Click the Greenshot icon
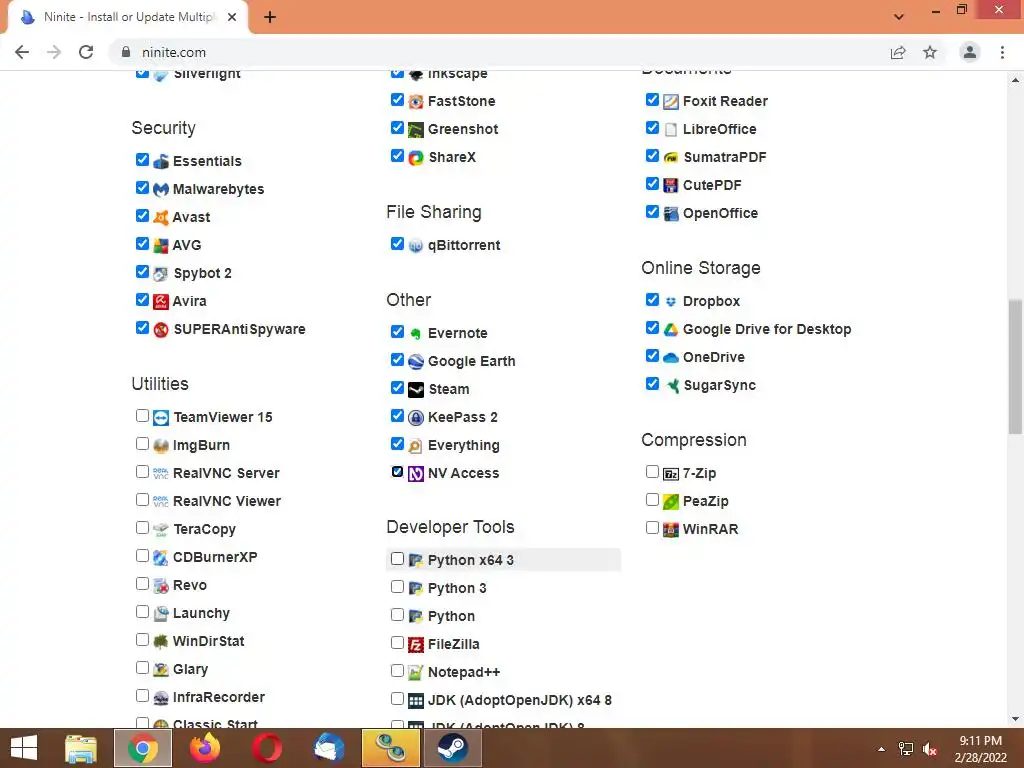Screen dimensions: 1024x768 [416, 129]
